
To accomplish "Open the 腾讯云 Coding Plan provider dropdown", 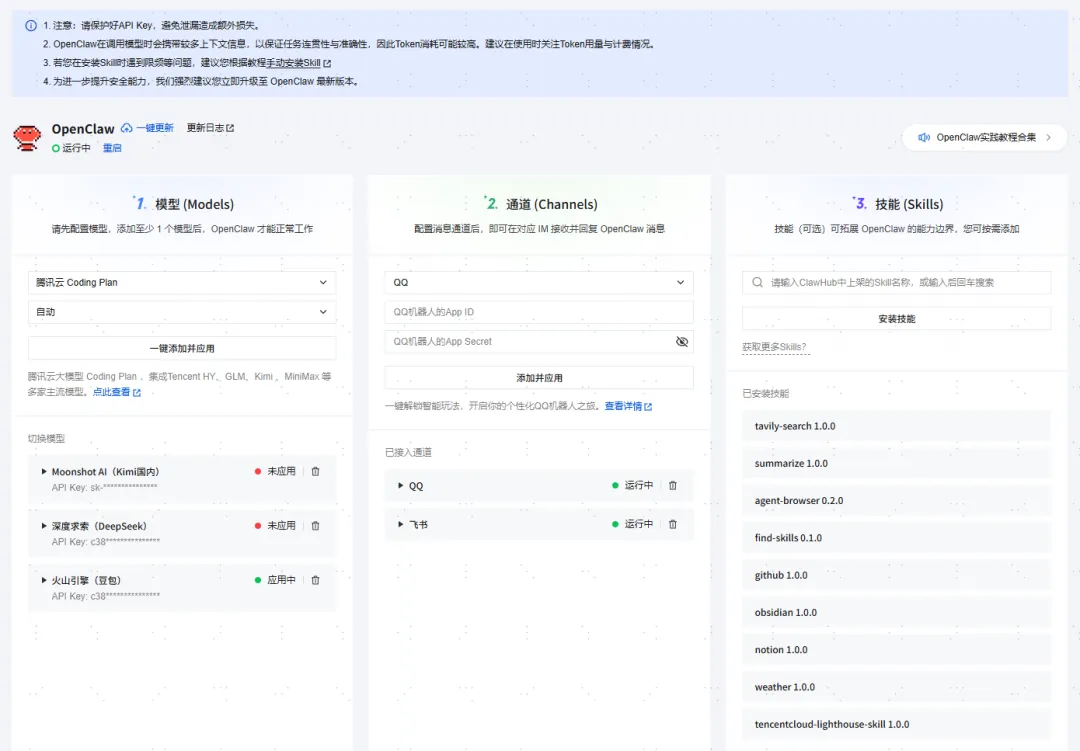I will tap(182, 282).
